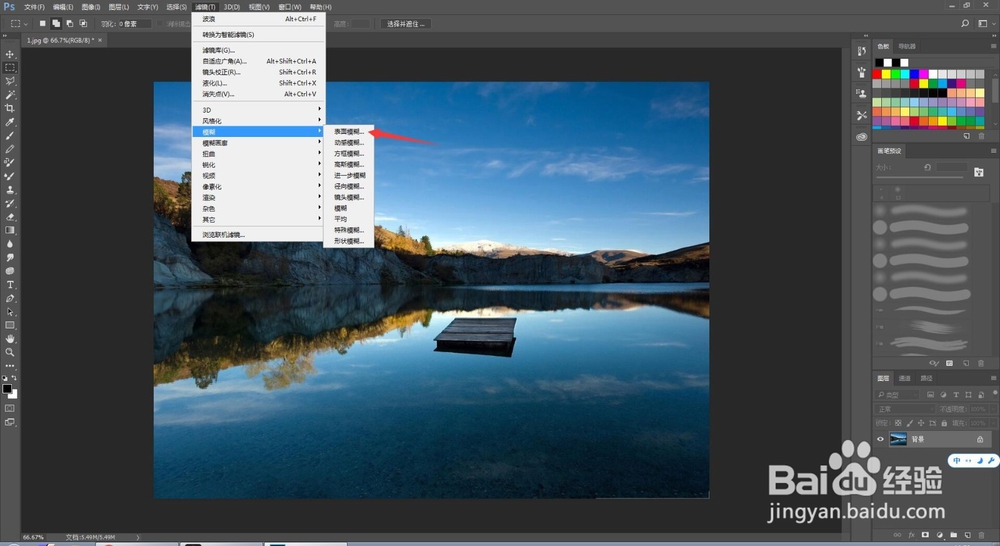
Task: Select the Blur drop tool
Action: coord(10,244)
